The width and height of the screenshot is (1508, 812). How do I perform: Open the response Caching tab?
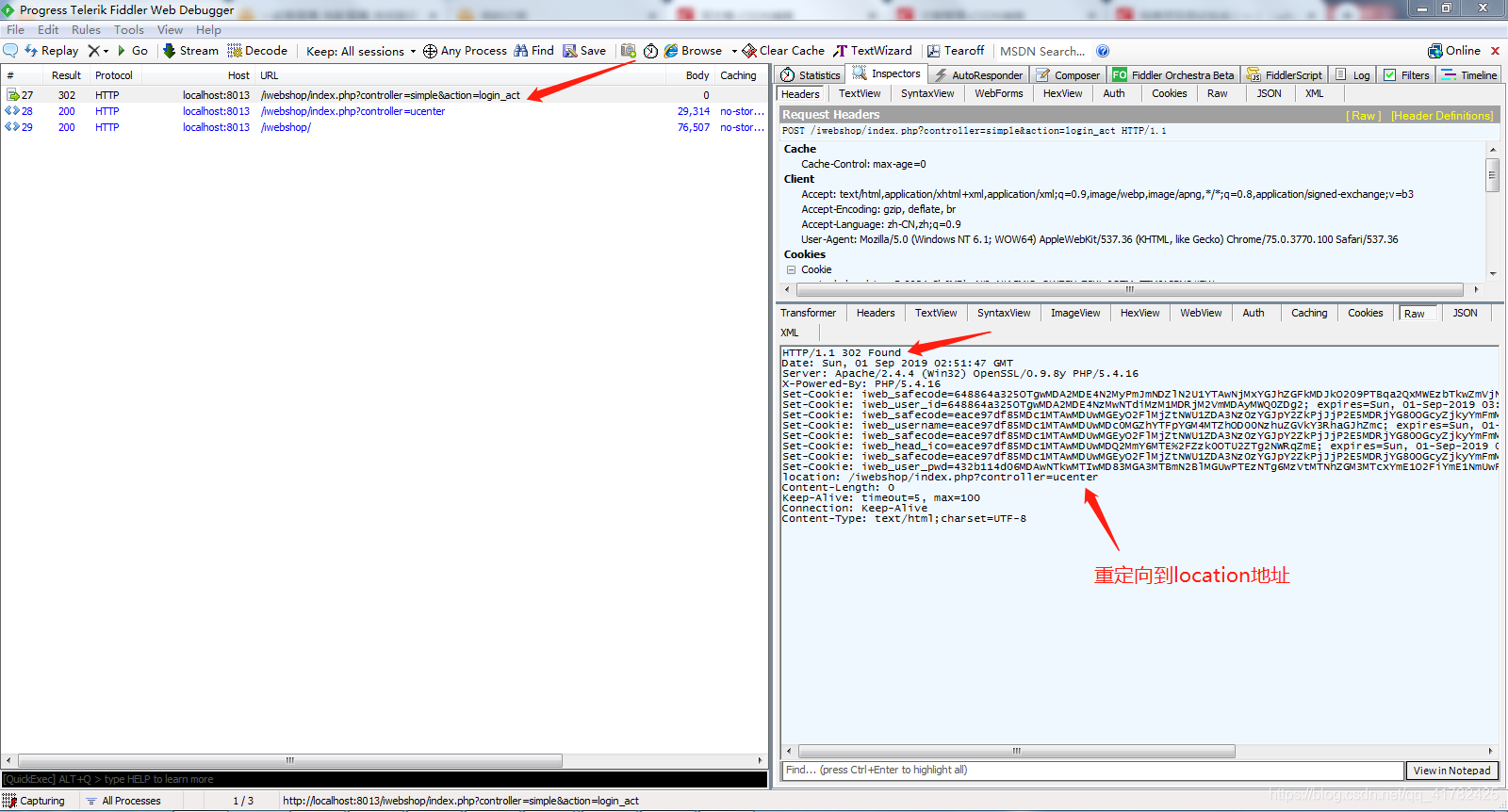pyautogui.click(x=1309, y=313)
